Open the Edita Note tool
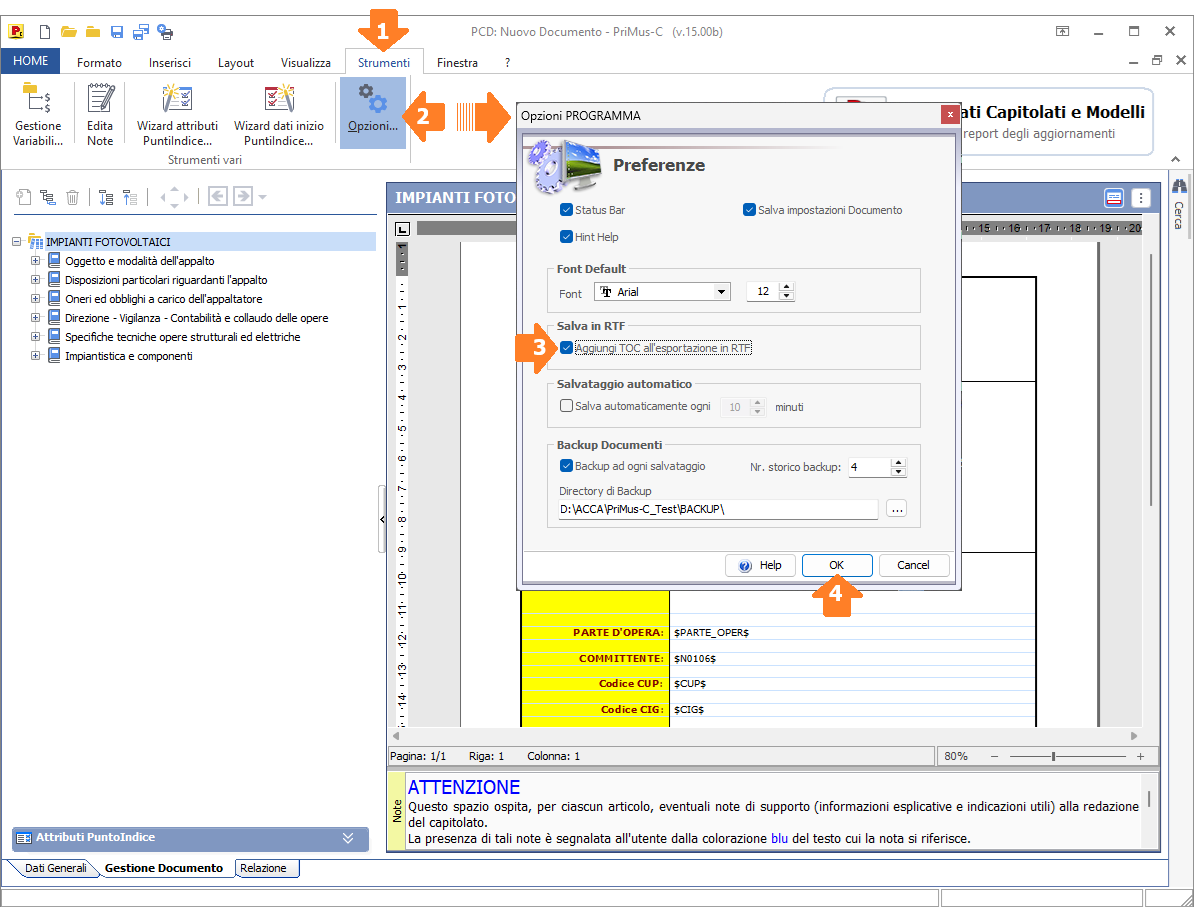Viewport: 1194px width, 907px height. pos(100,114)
